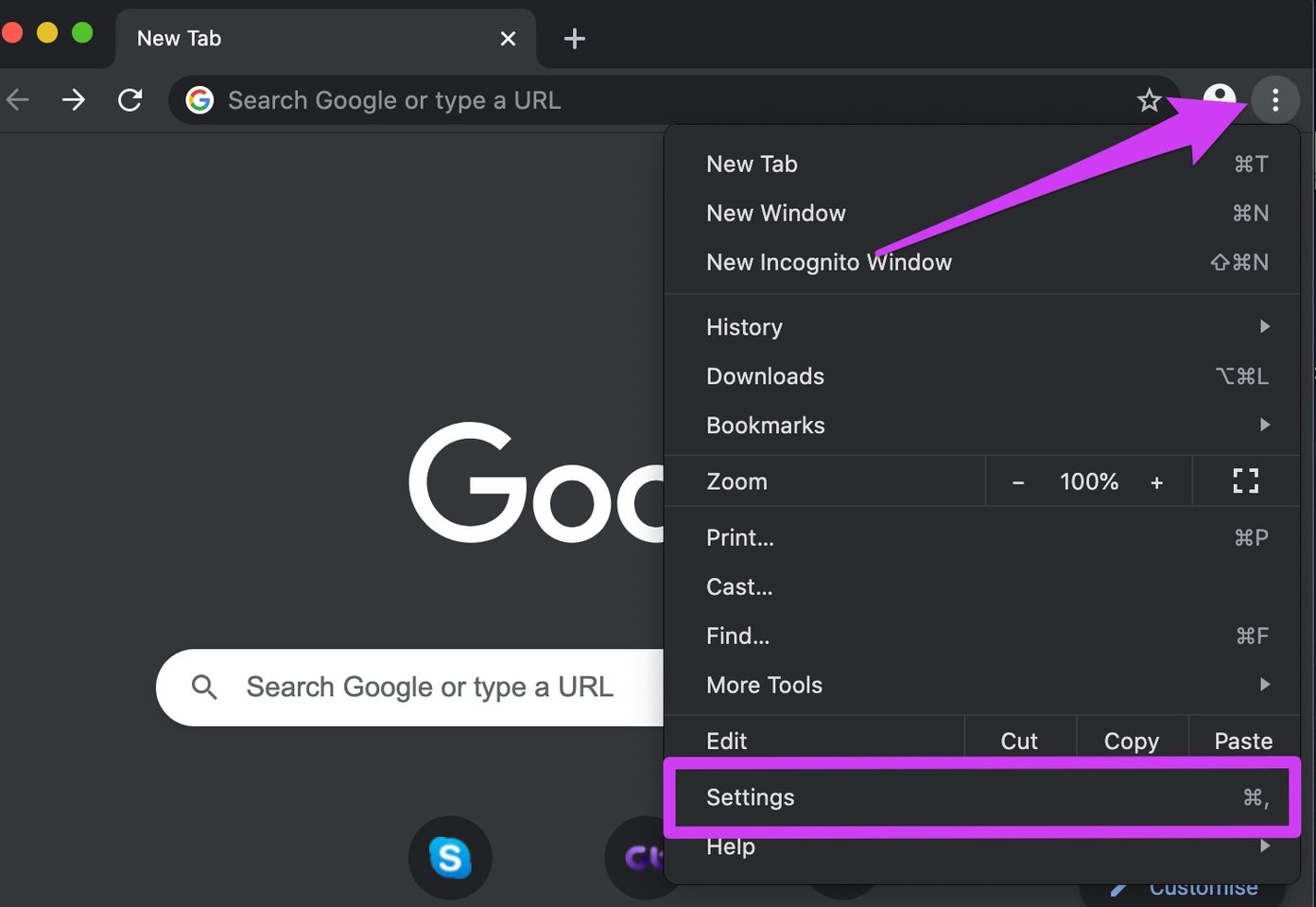Open Bookmarks menu item
This screenshot has height=907, width=1316.
click(982, 425)
